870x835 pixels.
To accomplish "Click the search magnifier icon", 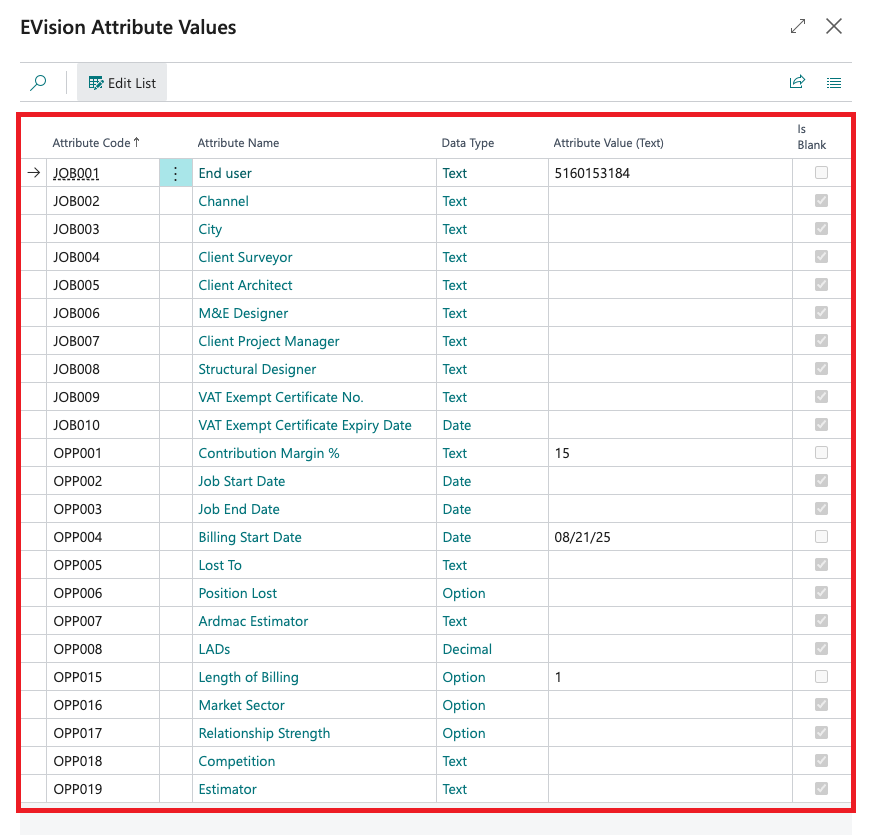I will point(38,83).
